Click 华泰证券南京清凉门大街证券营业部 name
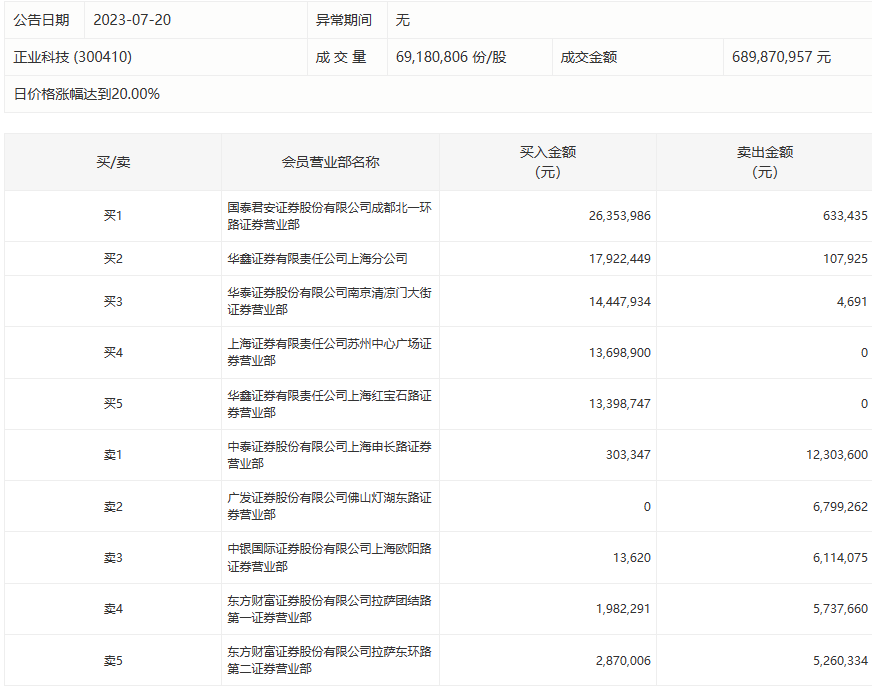Screen dimensions: 872x691 tap(329, 301)
